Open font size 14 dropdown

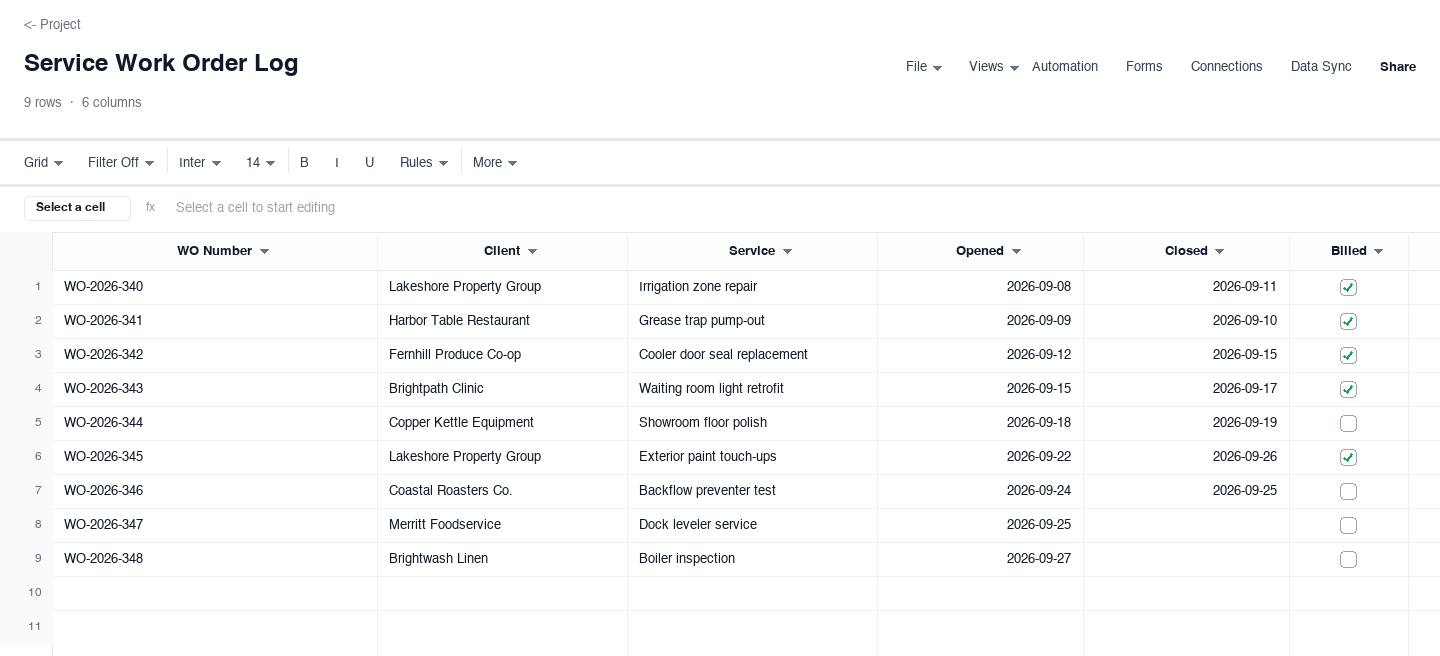[261, 162]
